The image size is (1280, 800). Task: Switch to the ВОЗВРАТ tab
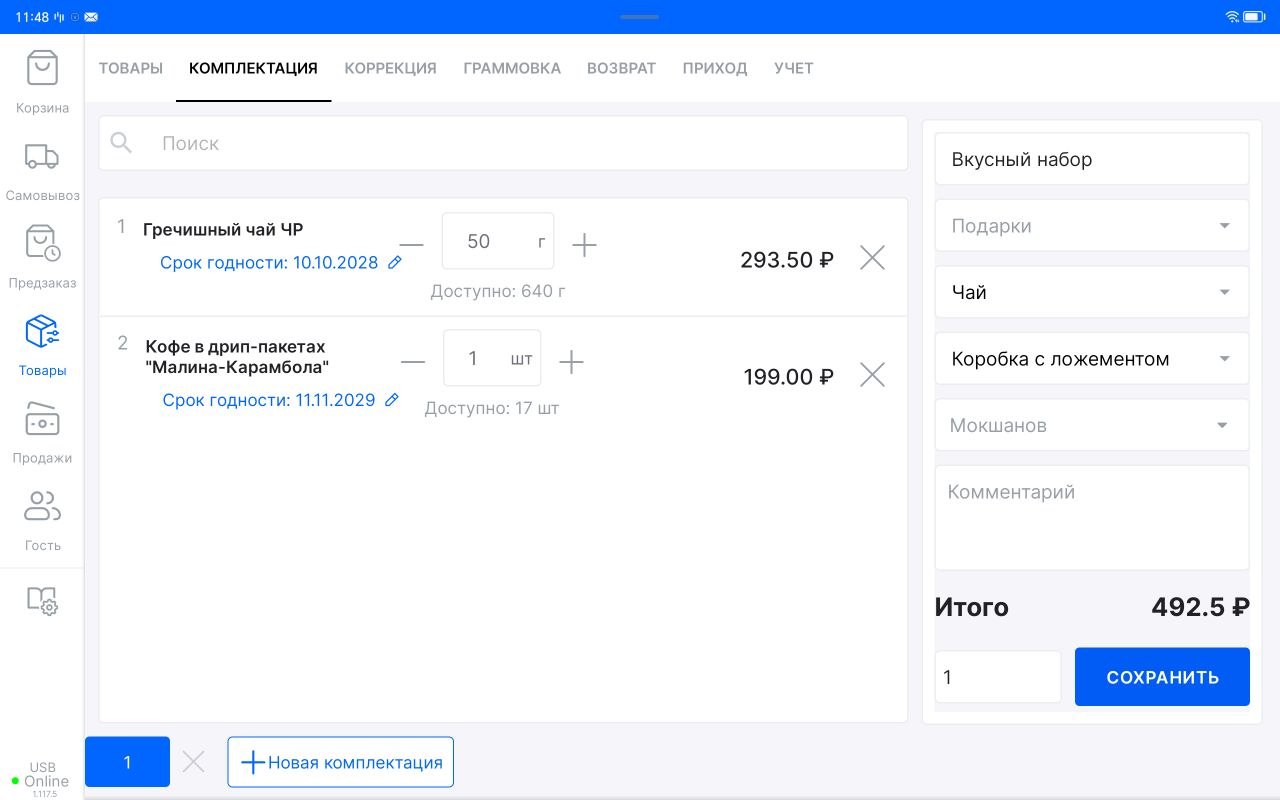pyautogui.click(x=621, y=68)
